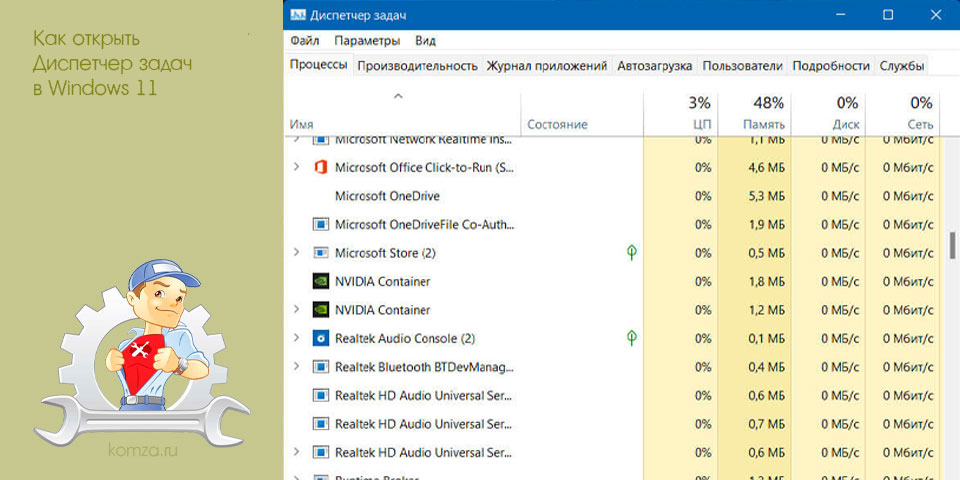Switch to the Процессы tab
This screenshot has width=960, height=480.
click(x=318, y=65)
